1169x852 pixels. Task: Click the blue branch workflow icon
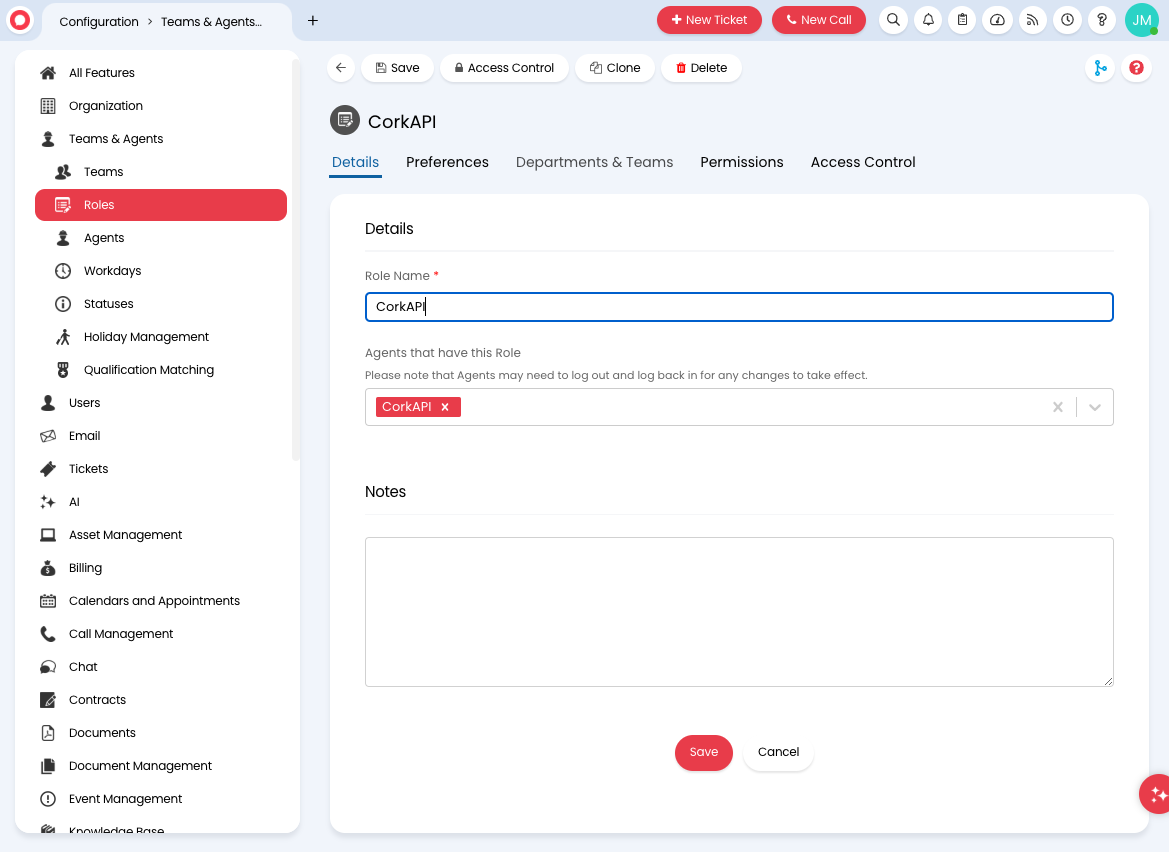(x=1100, y=68)
